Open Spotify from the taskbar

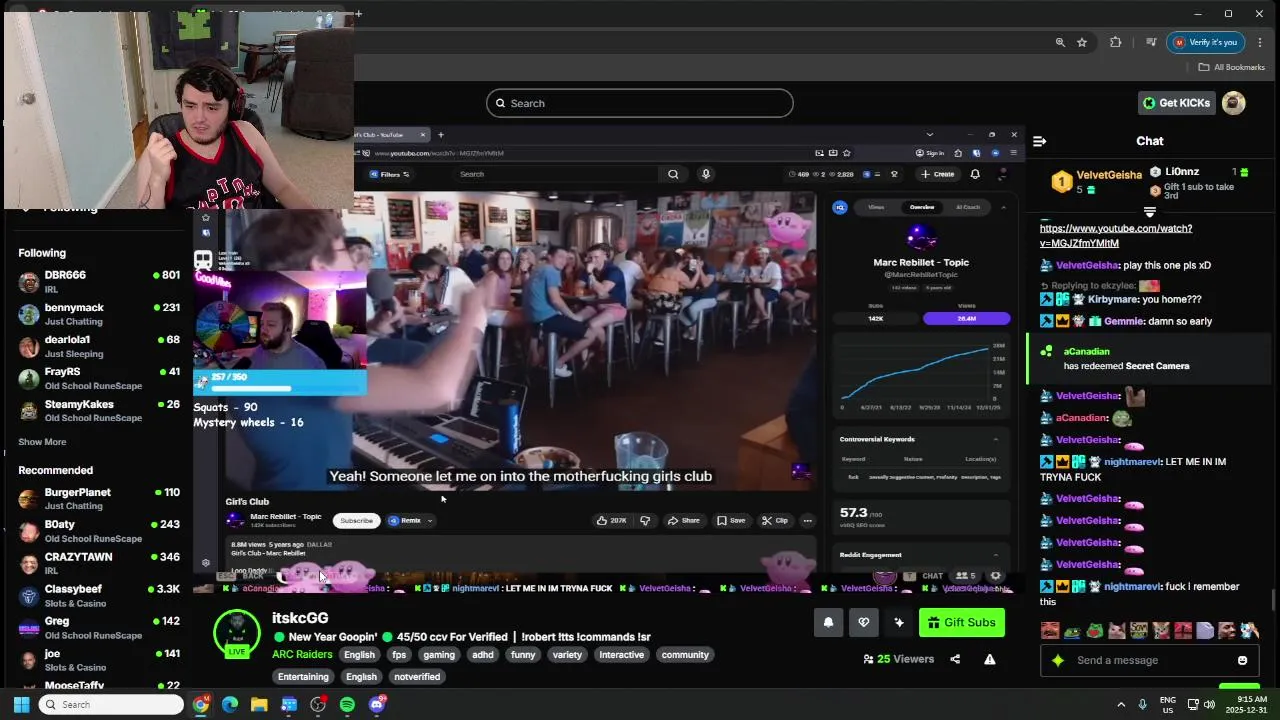(x=347, y=704)
